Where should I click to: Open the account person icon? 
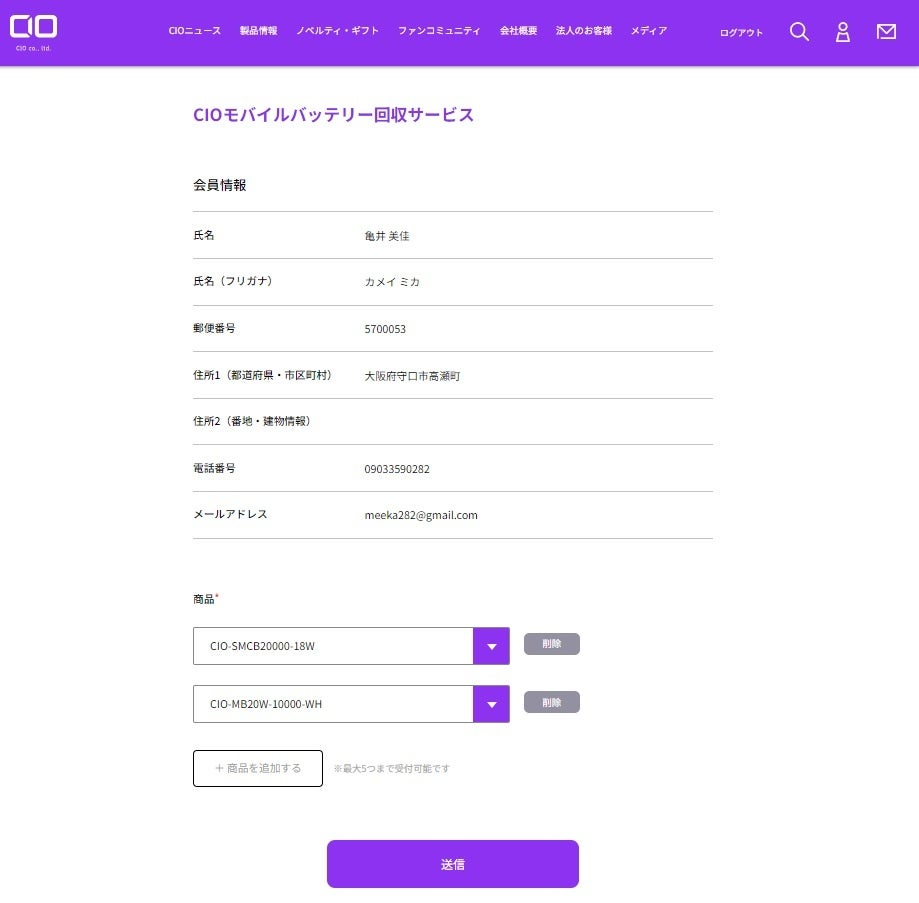843,32
